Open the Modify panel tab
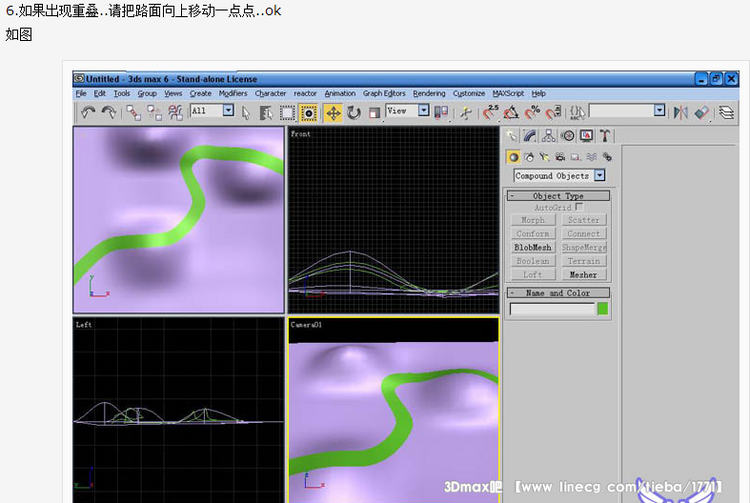Image resolution: width=750 pixels, height=503 pixels. [x=530, y=136]
